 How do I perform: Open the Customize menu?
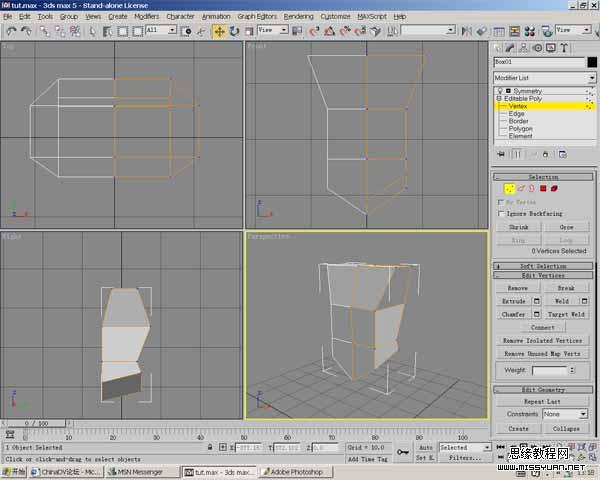pos(335,16)
